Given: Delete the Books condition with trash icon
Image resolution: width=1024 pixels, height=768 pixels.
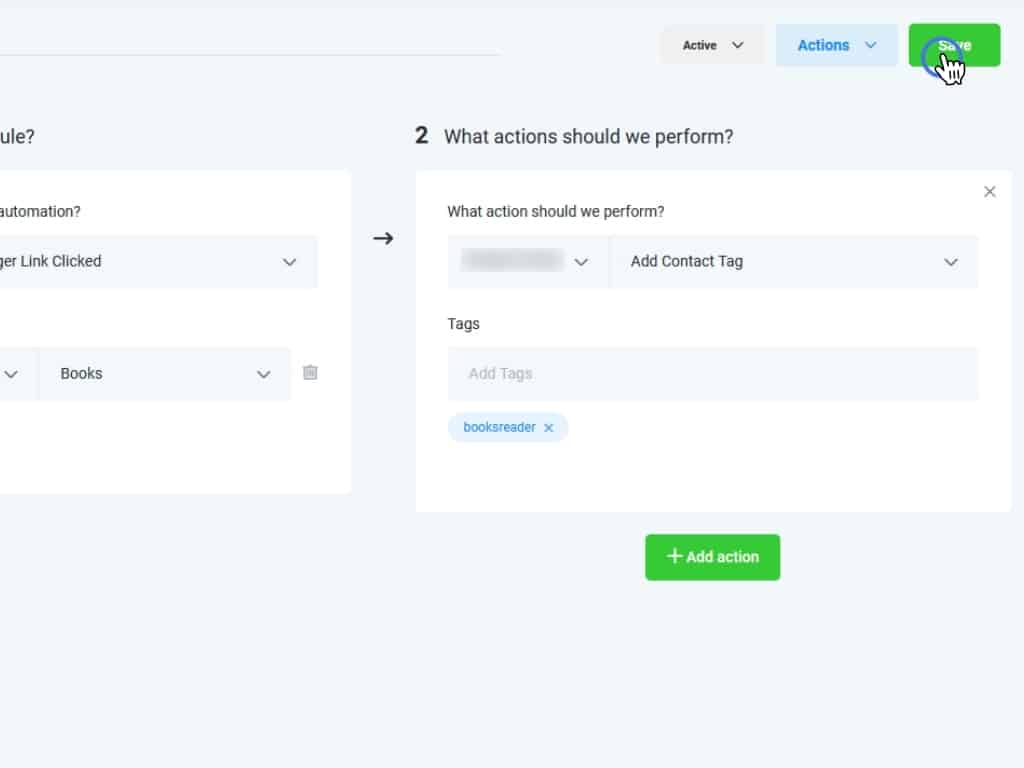Looking at the screenshot, I should pos(310,373).
